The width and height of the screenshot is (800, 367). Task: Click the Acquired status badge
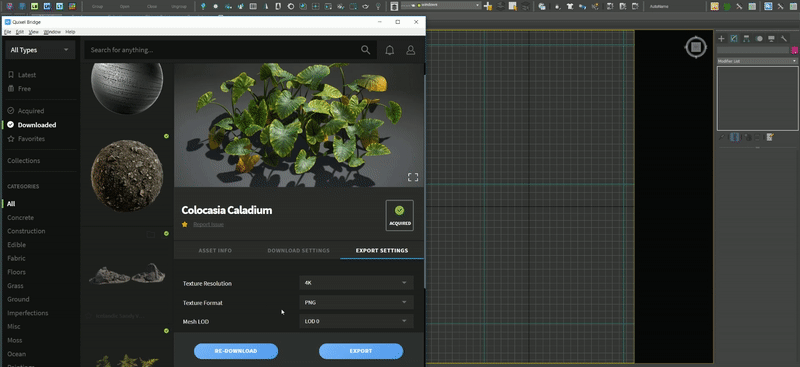point(399,215)
